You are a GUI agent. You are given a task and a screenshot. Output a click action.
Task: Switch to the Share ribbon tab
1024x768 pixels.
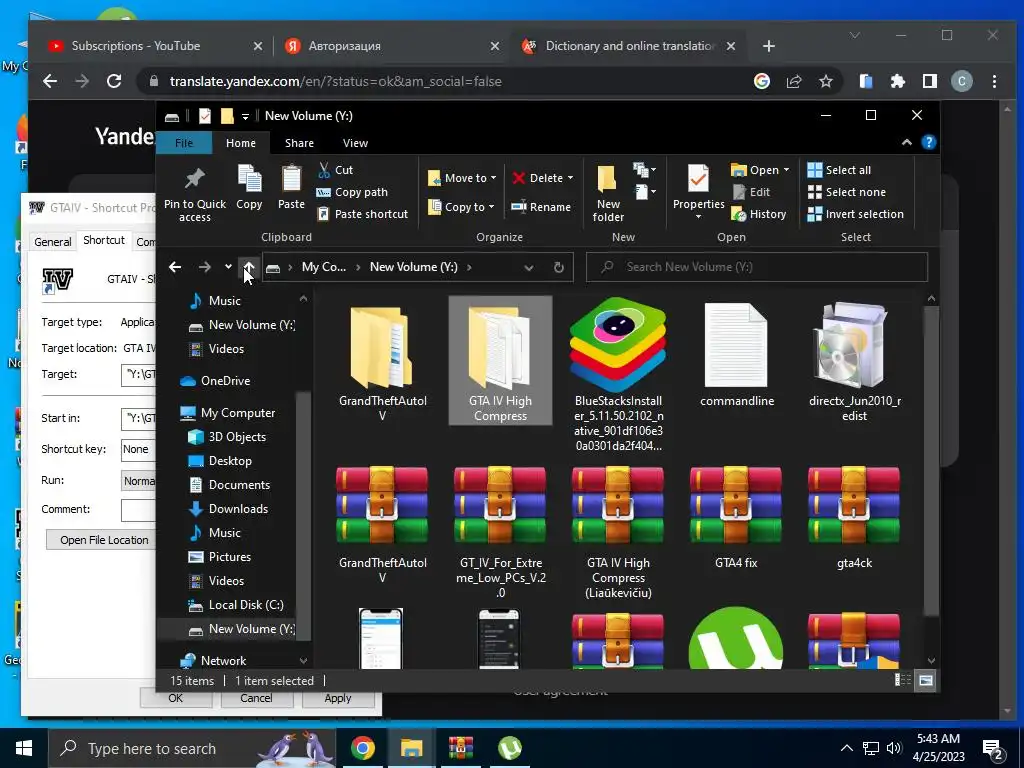[x=299, y=143]
